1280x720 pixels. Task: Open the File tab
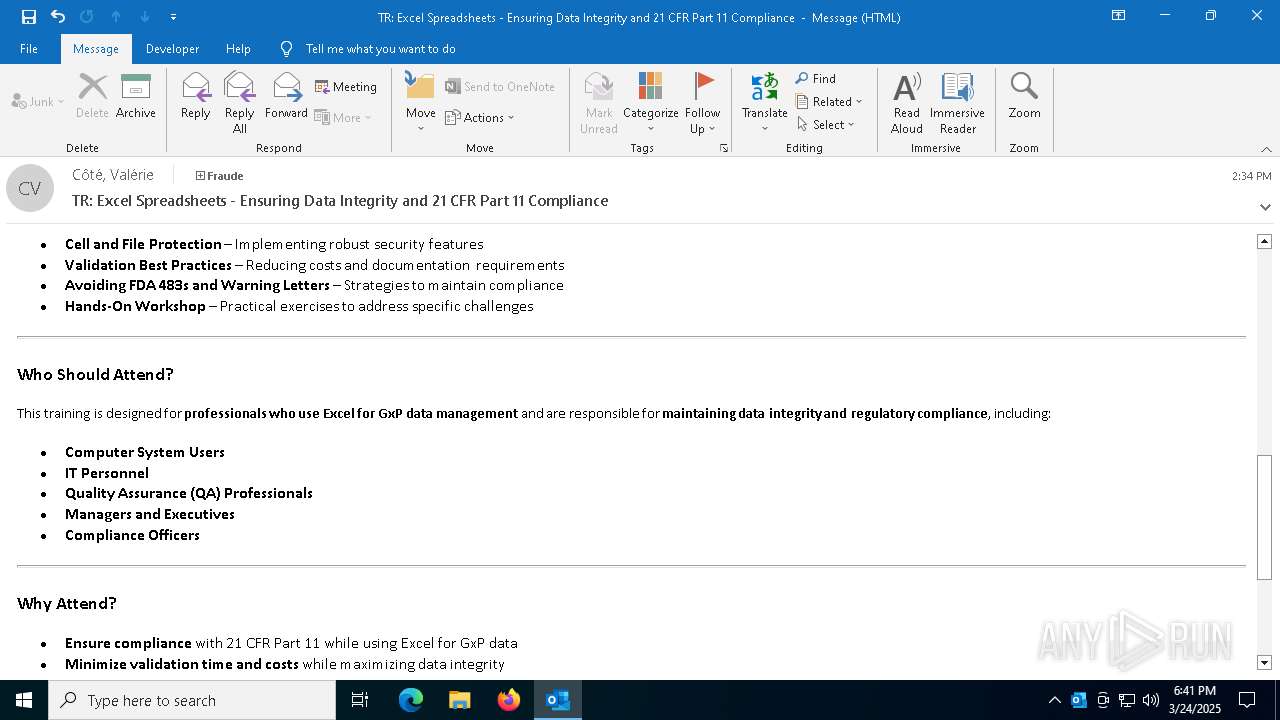[x=29, y=49]
